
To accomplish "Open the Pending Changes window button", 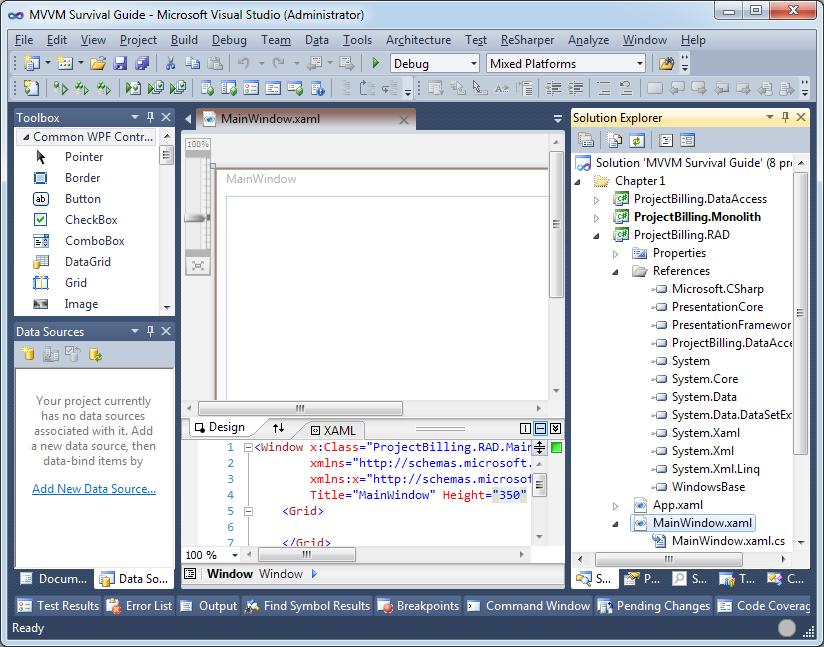I will pyautogui.click(x=654, y=605).
